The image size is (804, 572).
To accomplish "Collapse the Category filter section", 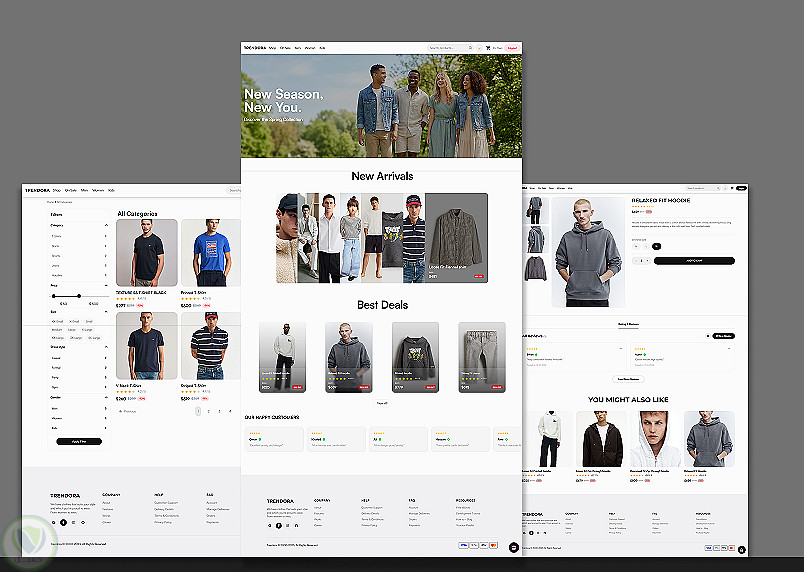I will pyautogui.click(x=106, y=225).
